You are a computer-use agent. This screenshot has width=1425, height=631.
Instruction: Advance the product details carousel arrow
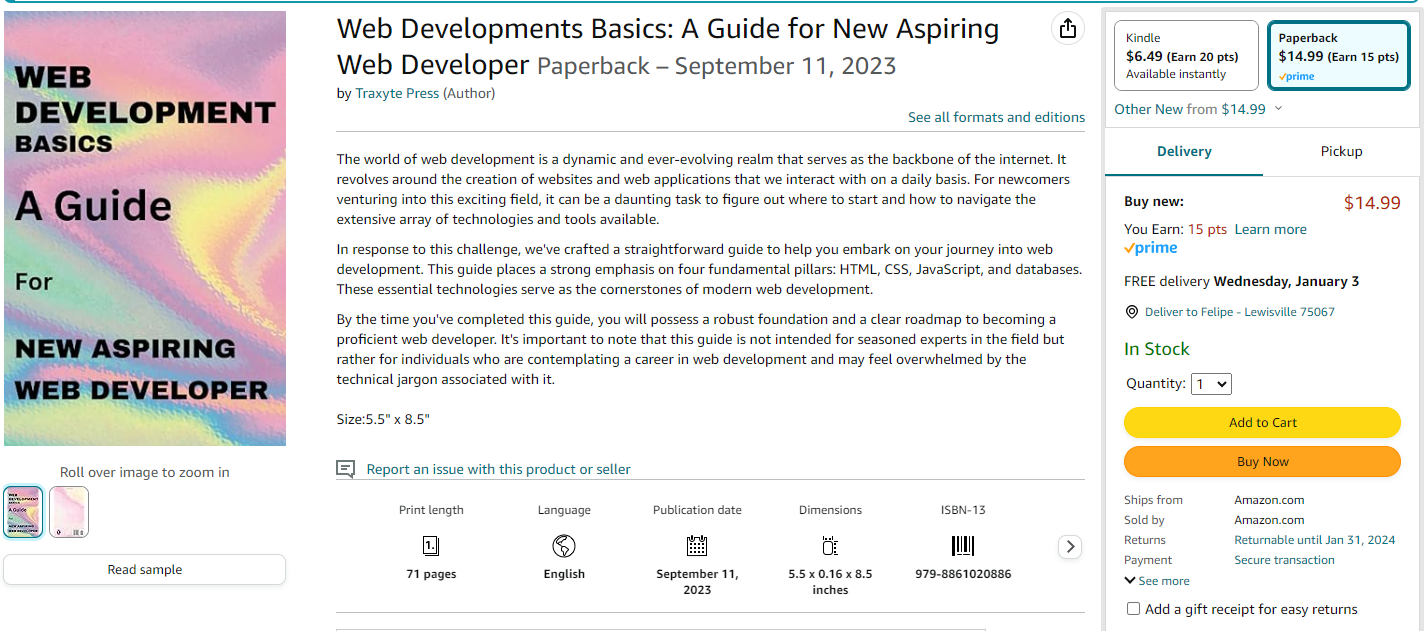click(1070, 547)
